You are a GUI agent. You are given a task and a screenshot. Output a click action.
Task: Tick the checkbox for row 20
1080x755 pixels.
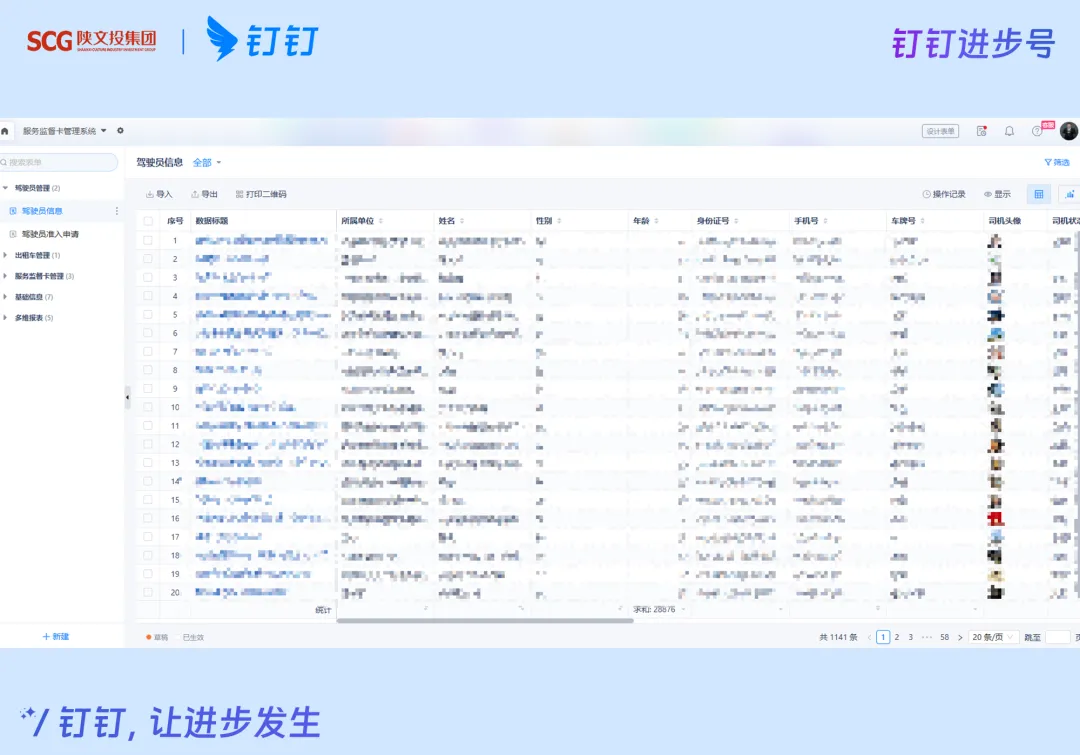point(148,592)
